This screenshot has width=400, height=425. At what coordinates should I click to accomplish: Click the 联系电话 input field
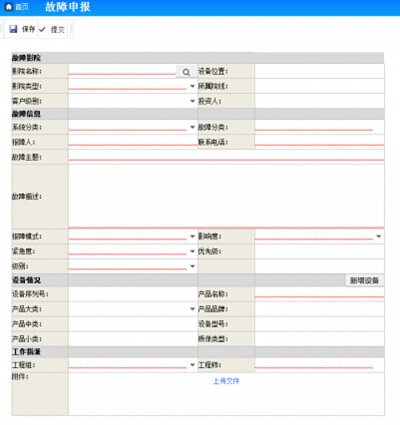pyautogui.click(x=319, y=142)
